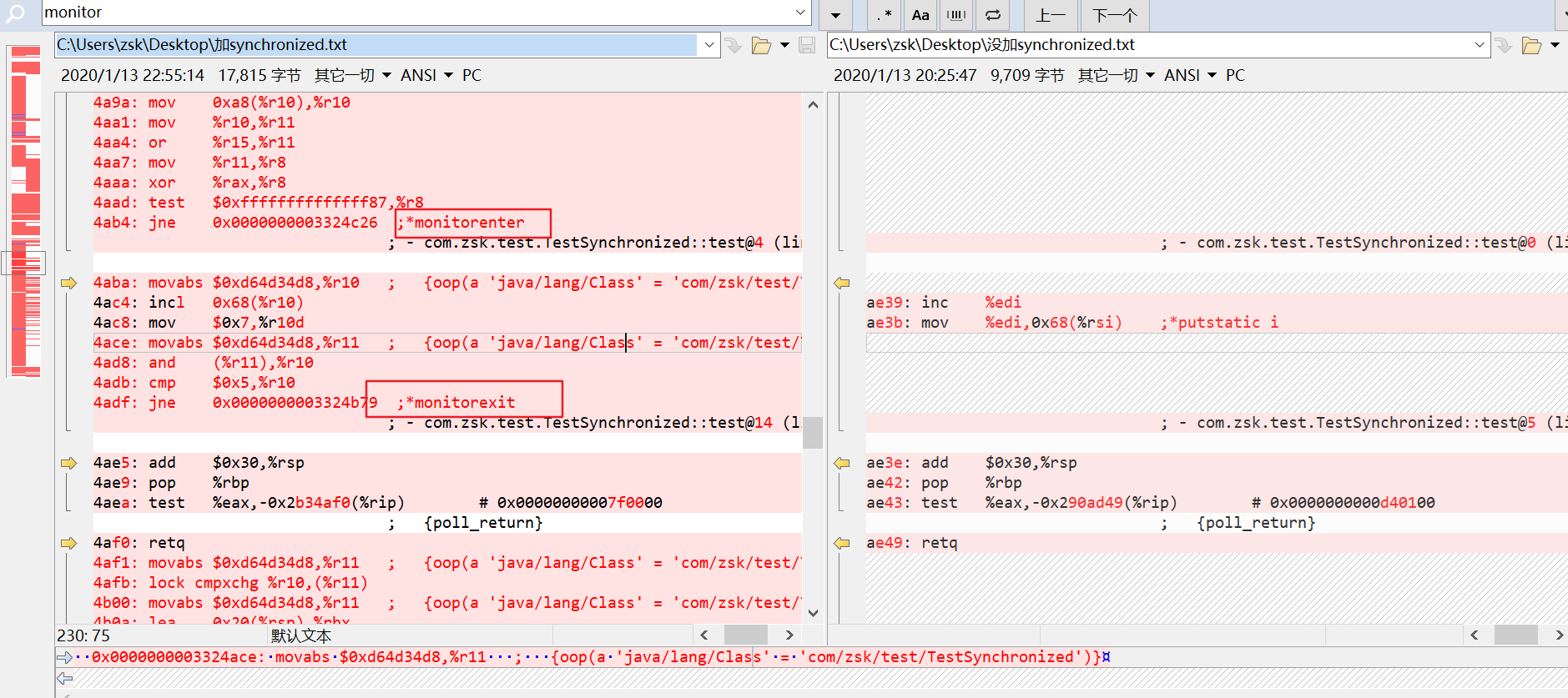Click copy-left arrow at line ae49
1568x698 pixels.
[842, 543]
